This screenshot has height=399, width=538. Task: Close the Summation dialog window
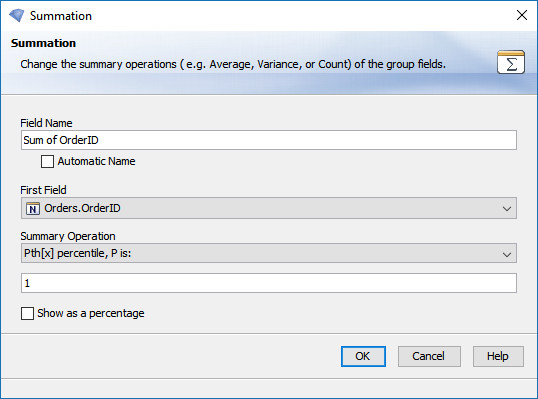522,15
